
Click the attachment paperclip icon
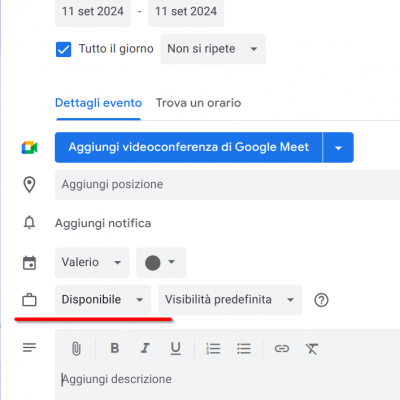(x=76, y=349)
